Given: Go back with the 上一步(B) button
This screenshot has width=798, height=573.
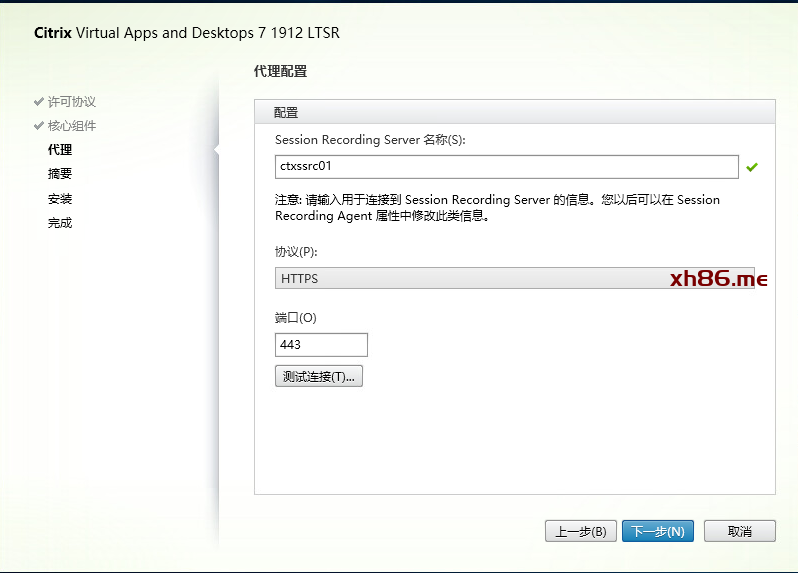Looking at the screenshot, I should point(580,531).
